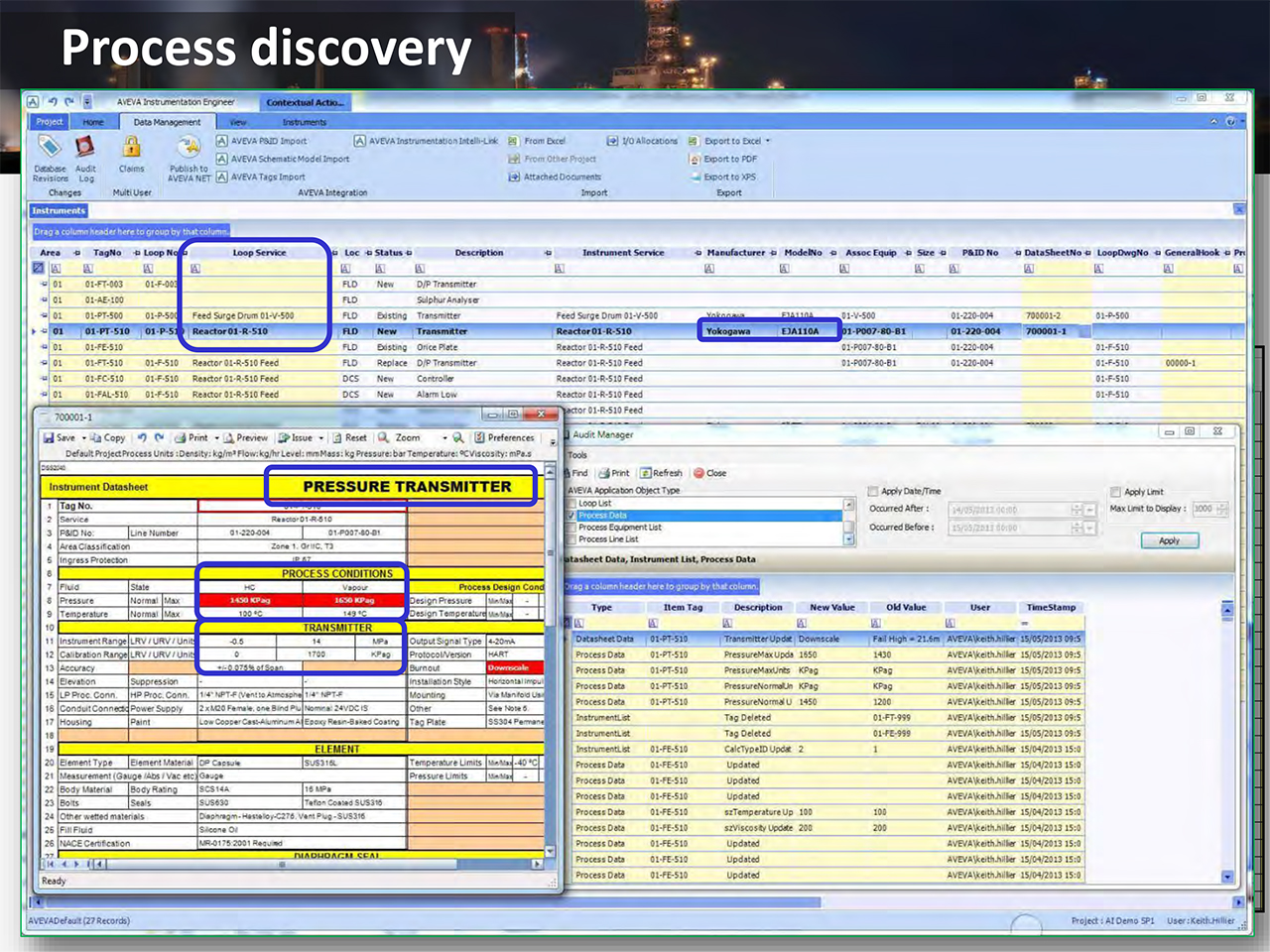This screenshot has width=1270, height=952.
Task: Select the 01-FC-510 instrument row
Action: tap(635, 379)
